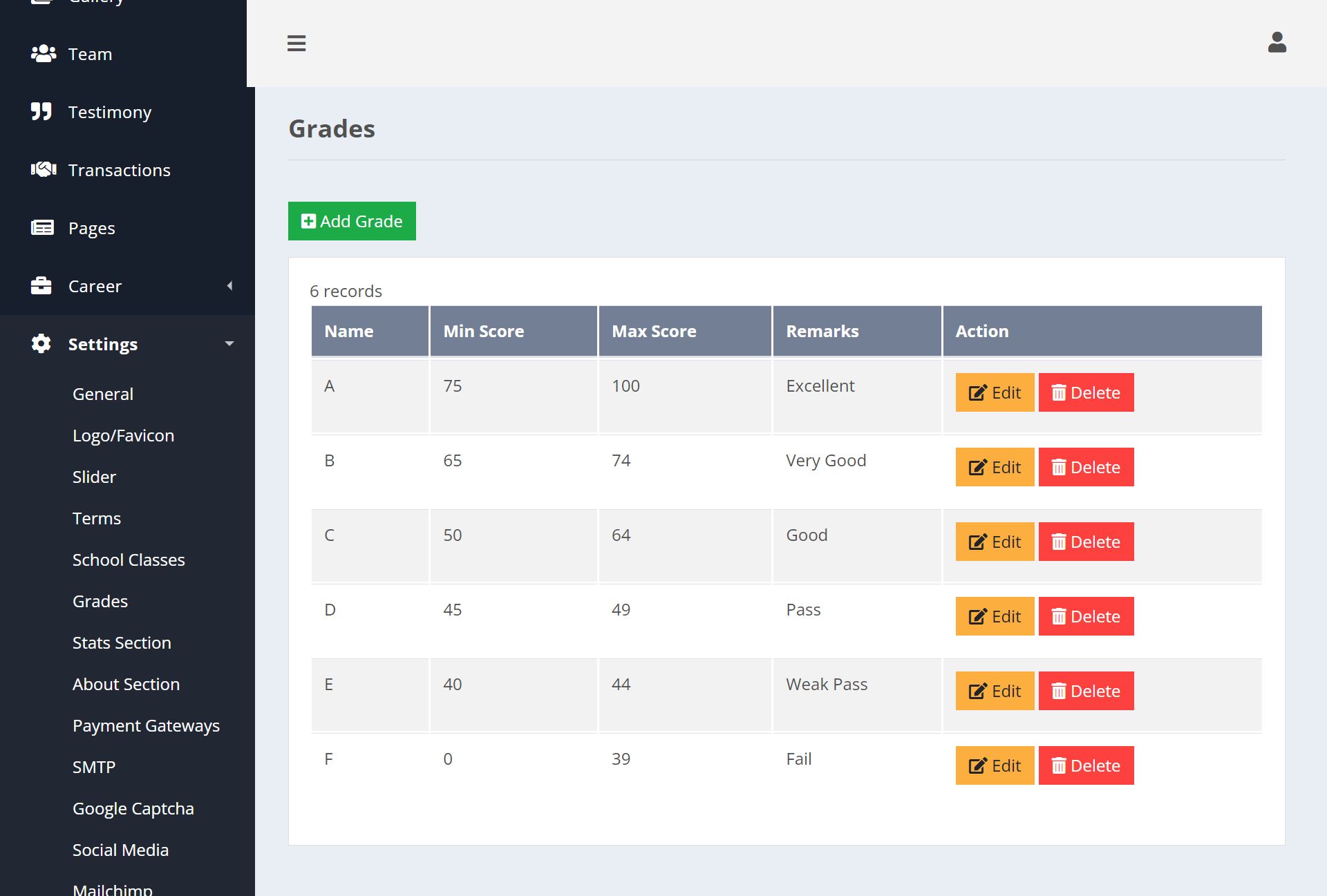Edit grade A row
The height and width of the screenshot is (896, 1327).
[x=995, y=392]
